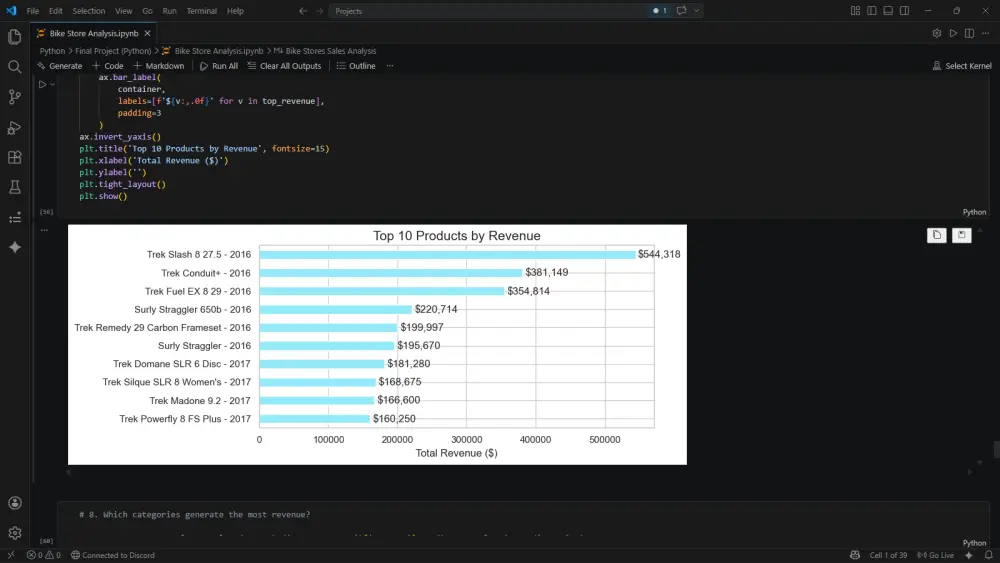
Task: Toggle bottom panel visibility
Action: [x=888, y=11]
